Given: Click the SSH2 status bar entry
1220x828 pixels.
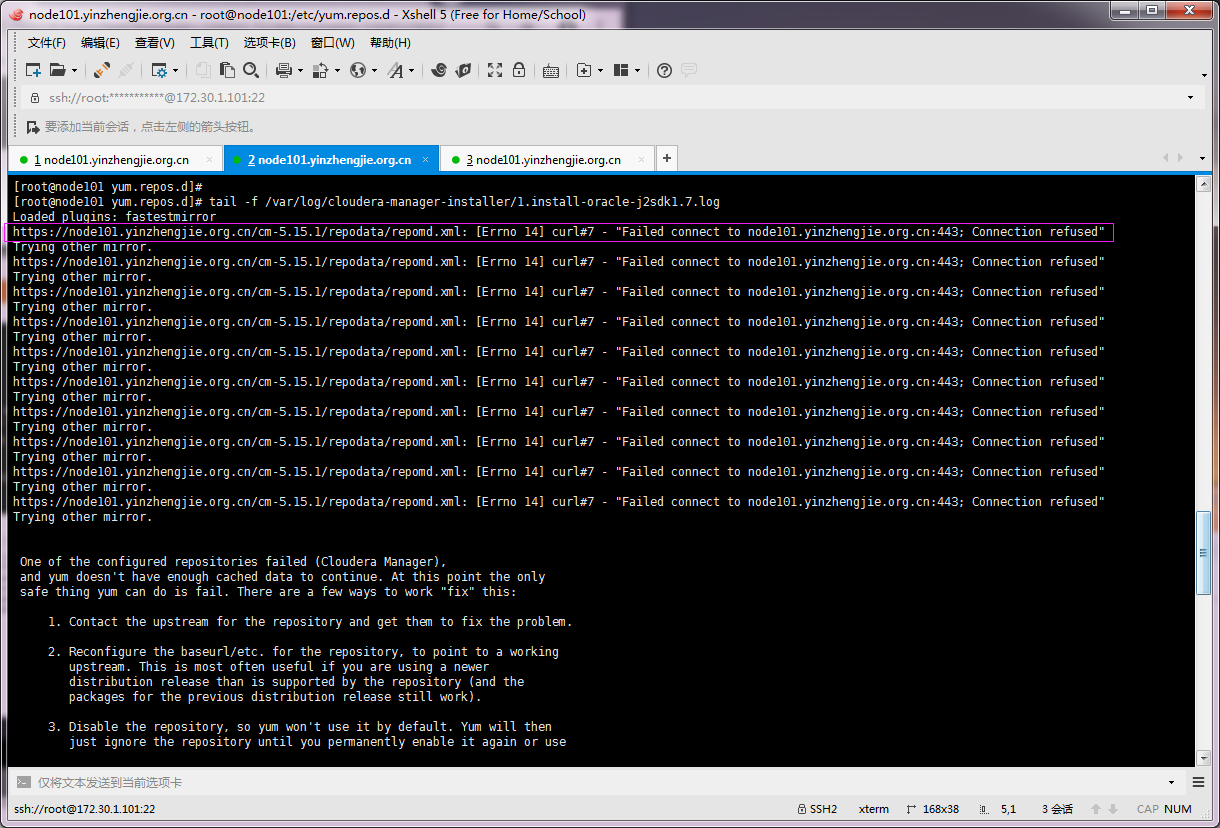Looking at the screenshot, I should tap(817, 809).
